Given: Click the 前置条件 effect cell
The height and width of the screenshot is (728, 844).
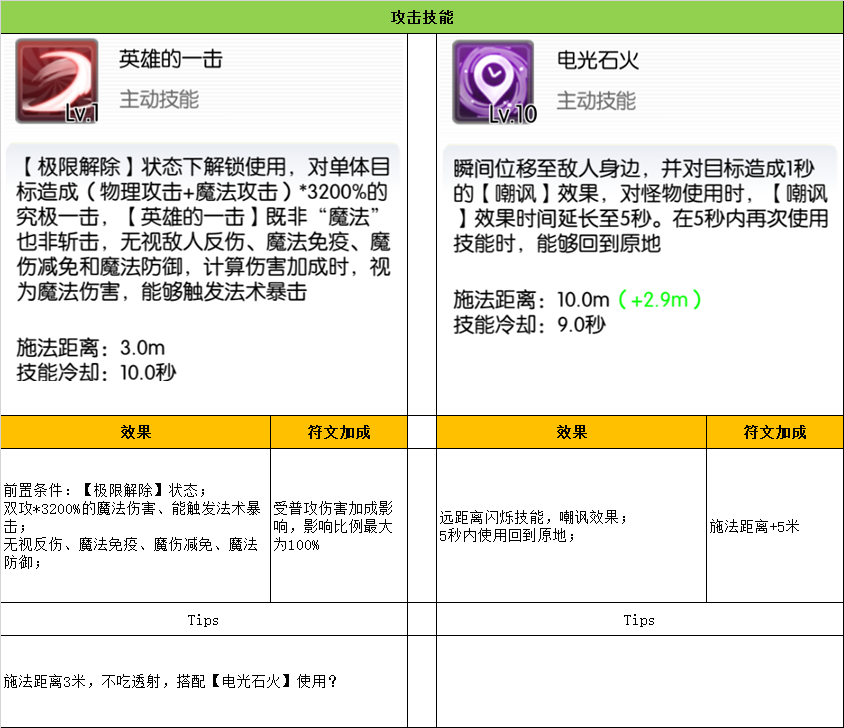Looking at the screenshot, I should point(136,526).
